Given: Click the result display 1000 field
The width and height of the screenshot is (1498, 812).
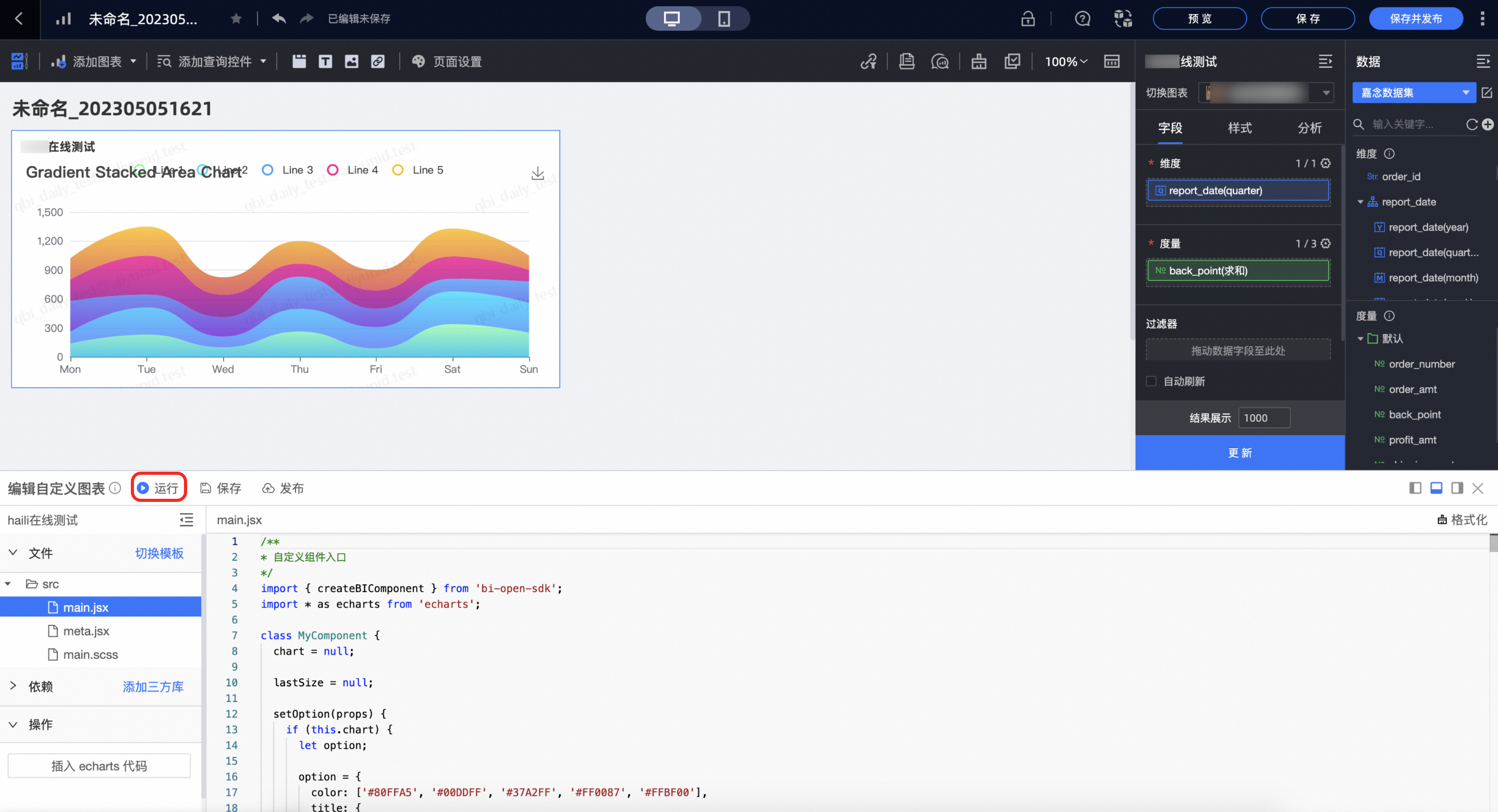Looking at the screenshot, I should (1263, 418).
